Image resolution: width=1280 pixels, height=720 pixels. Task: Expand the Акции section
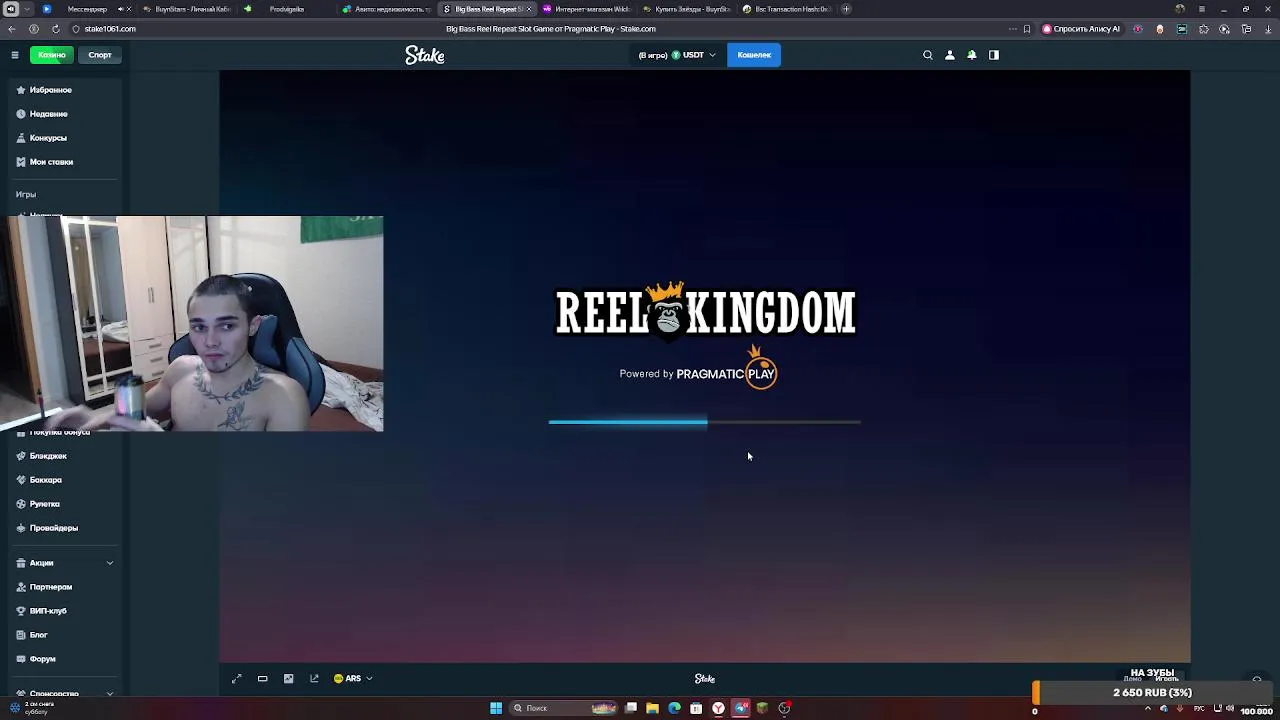[x=64, y=563]
